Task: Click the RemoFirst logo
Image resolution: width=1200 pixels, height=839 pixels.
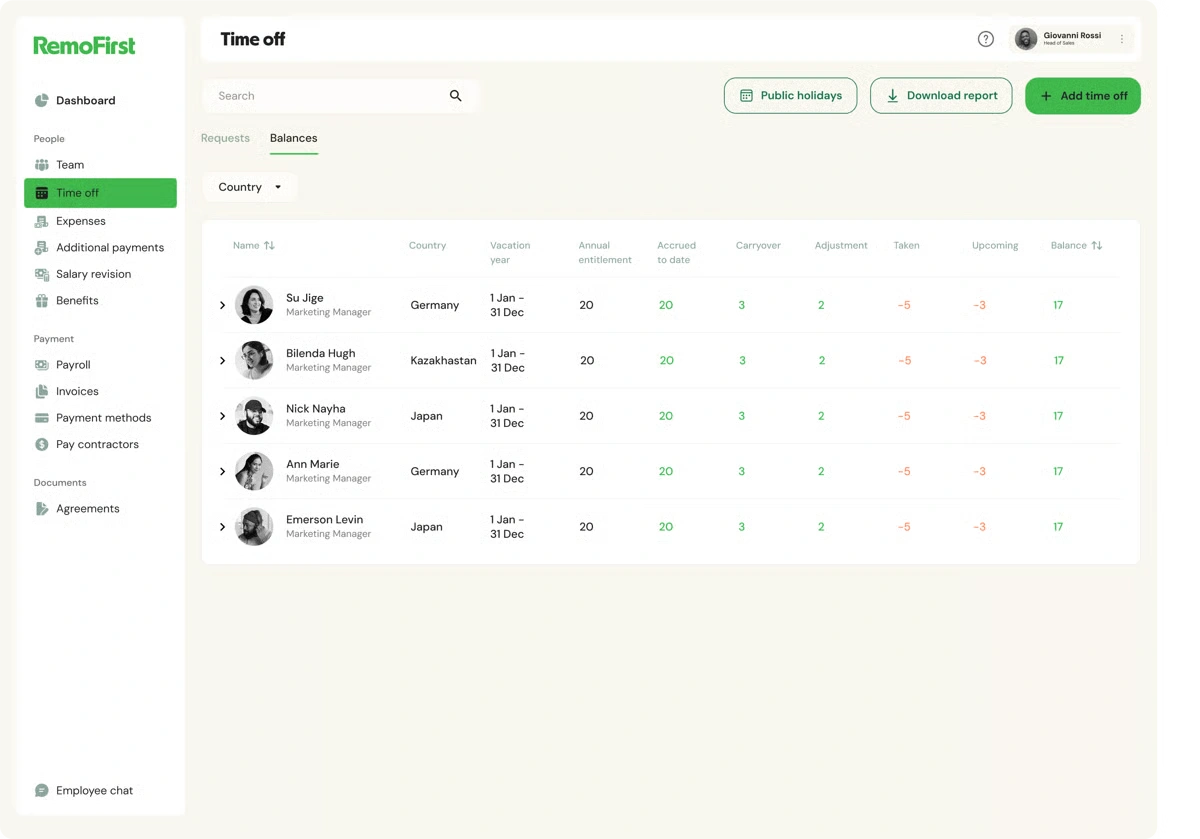Action: 84,46
